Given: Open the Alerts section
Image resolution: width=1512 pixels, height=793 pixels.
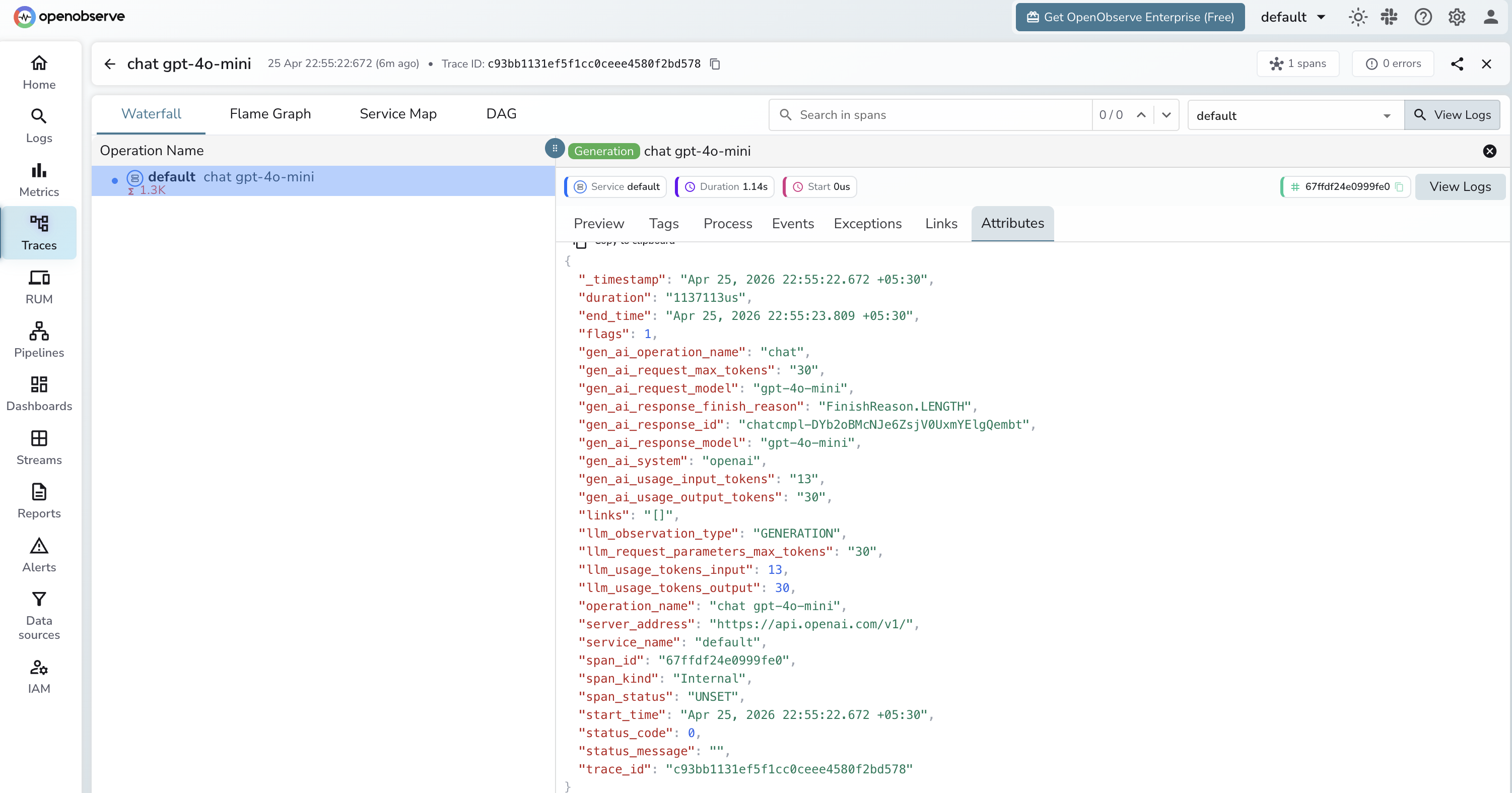Looking at the screenshot, I should [x=39, y=554].
